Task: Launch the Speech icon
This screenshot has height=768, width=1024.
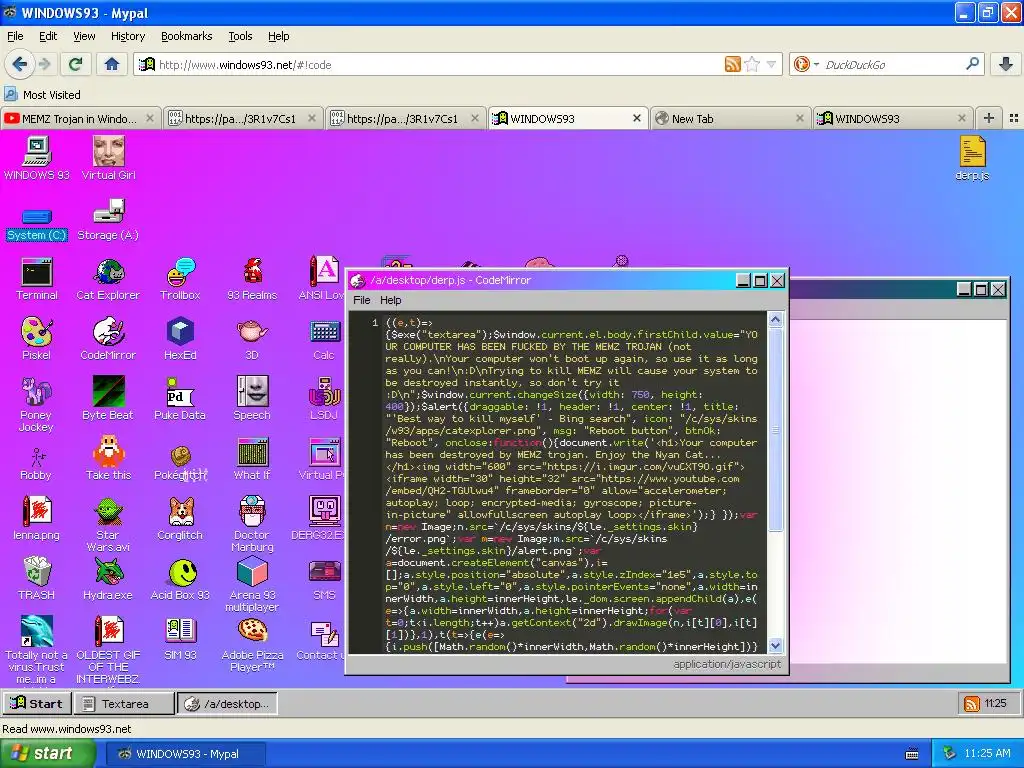Action: point(252,399)
